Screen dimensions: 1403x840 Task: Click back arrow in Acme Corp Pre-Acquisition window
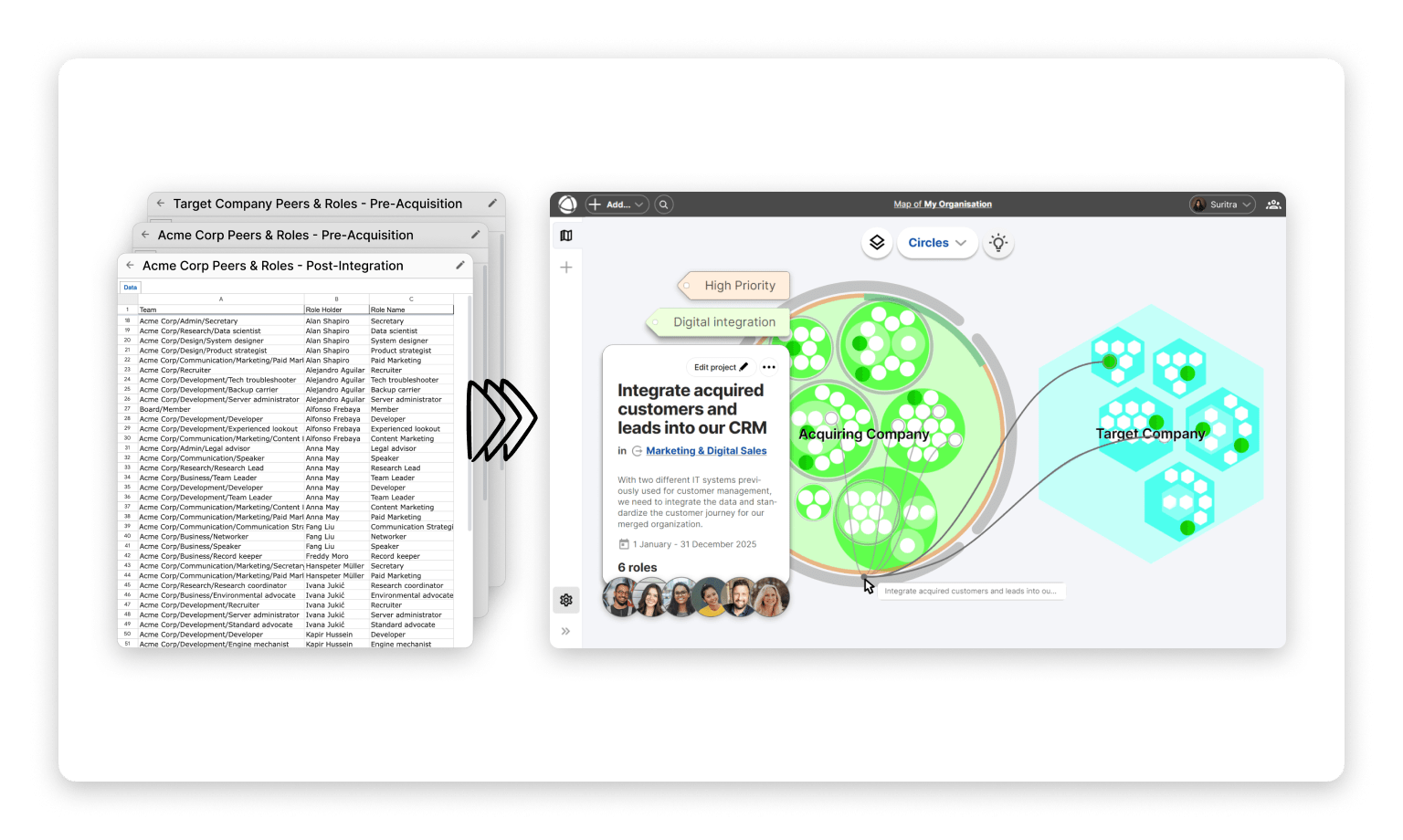pyautogui.click(x=145, y=235)
